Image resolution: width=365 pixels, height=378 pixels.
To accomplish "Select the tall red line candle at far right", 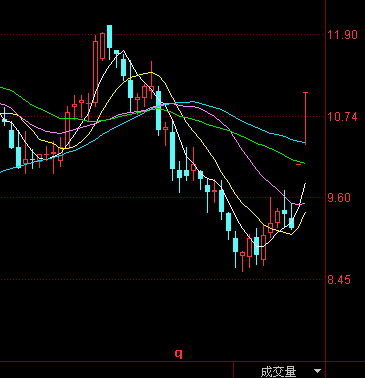I will [305, 118].
